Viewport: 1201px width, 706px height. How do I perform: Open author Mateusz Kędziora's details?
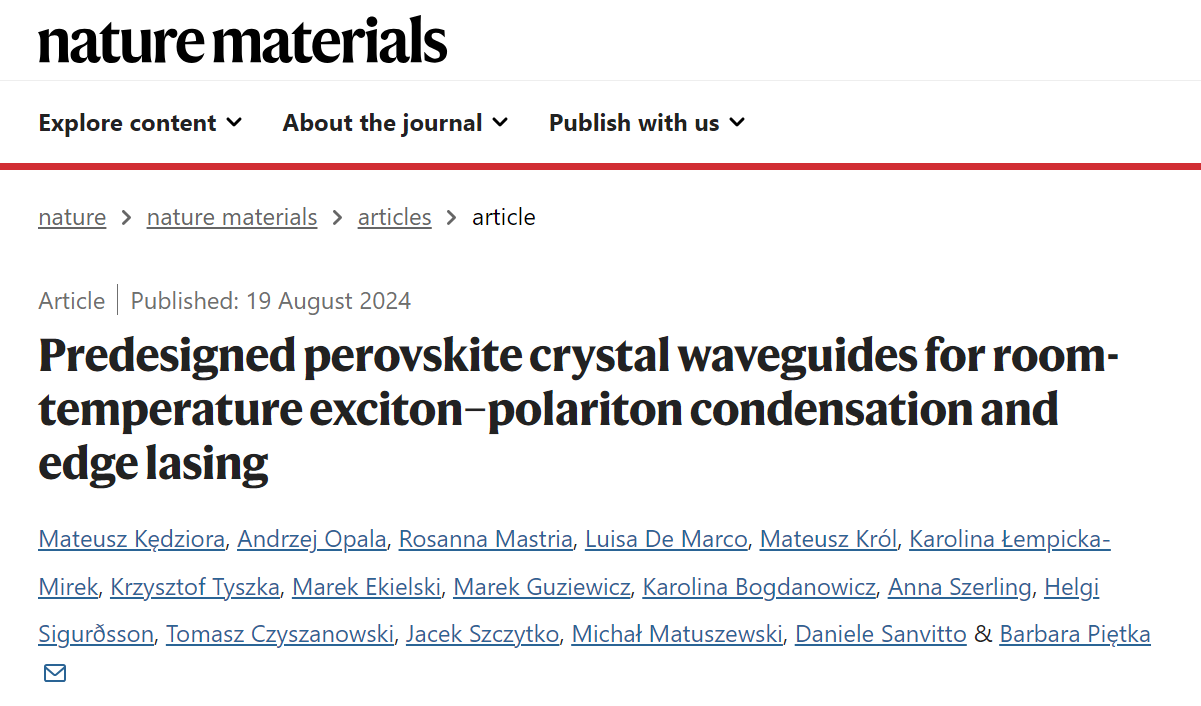132,540
